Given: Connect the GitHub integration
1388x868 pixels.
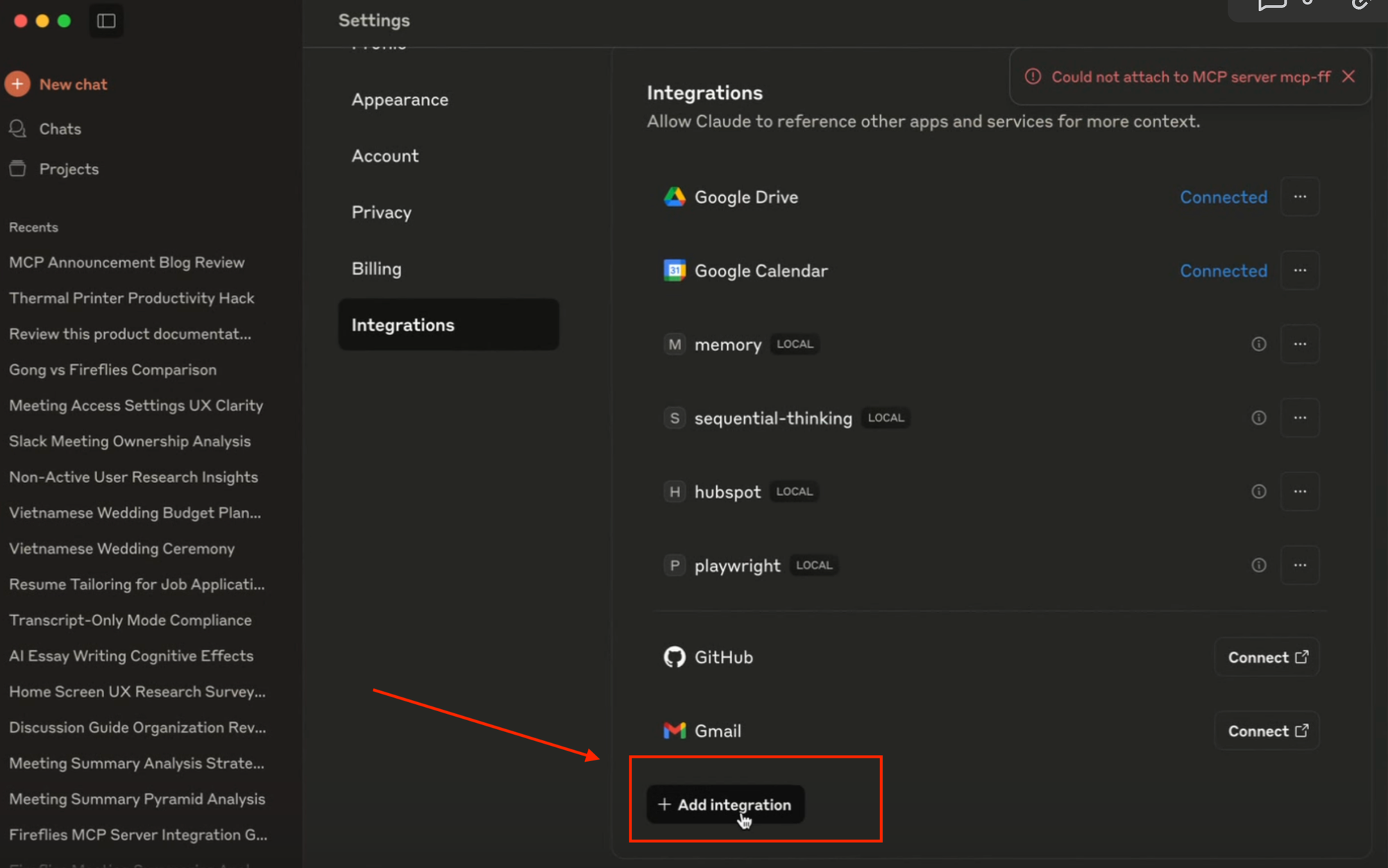Looking at the screenshot, I should pos(1267,657).
